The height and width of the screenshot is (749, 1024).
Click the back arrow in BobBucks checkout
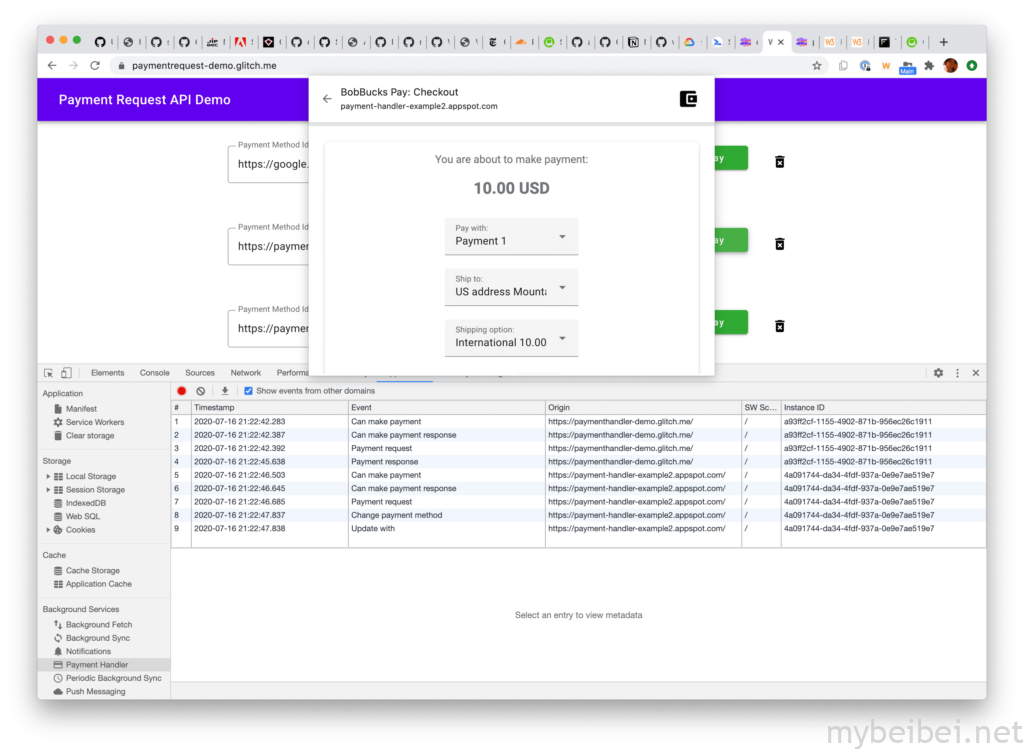pyautogui.click(x=327, y=99)
